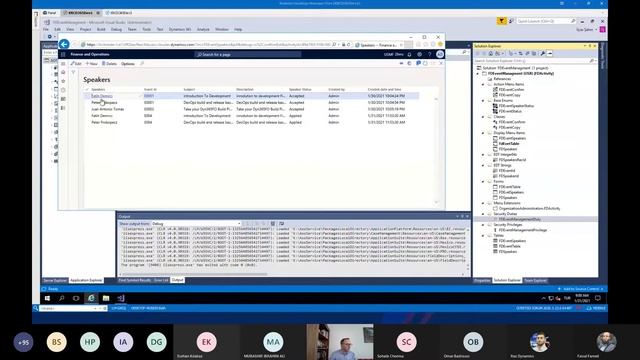Switch to the Properties tab
This screenshot has width=640, height=360.
482,280
